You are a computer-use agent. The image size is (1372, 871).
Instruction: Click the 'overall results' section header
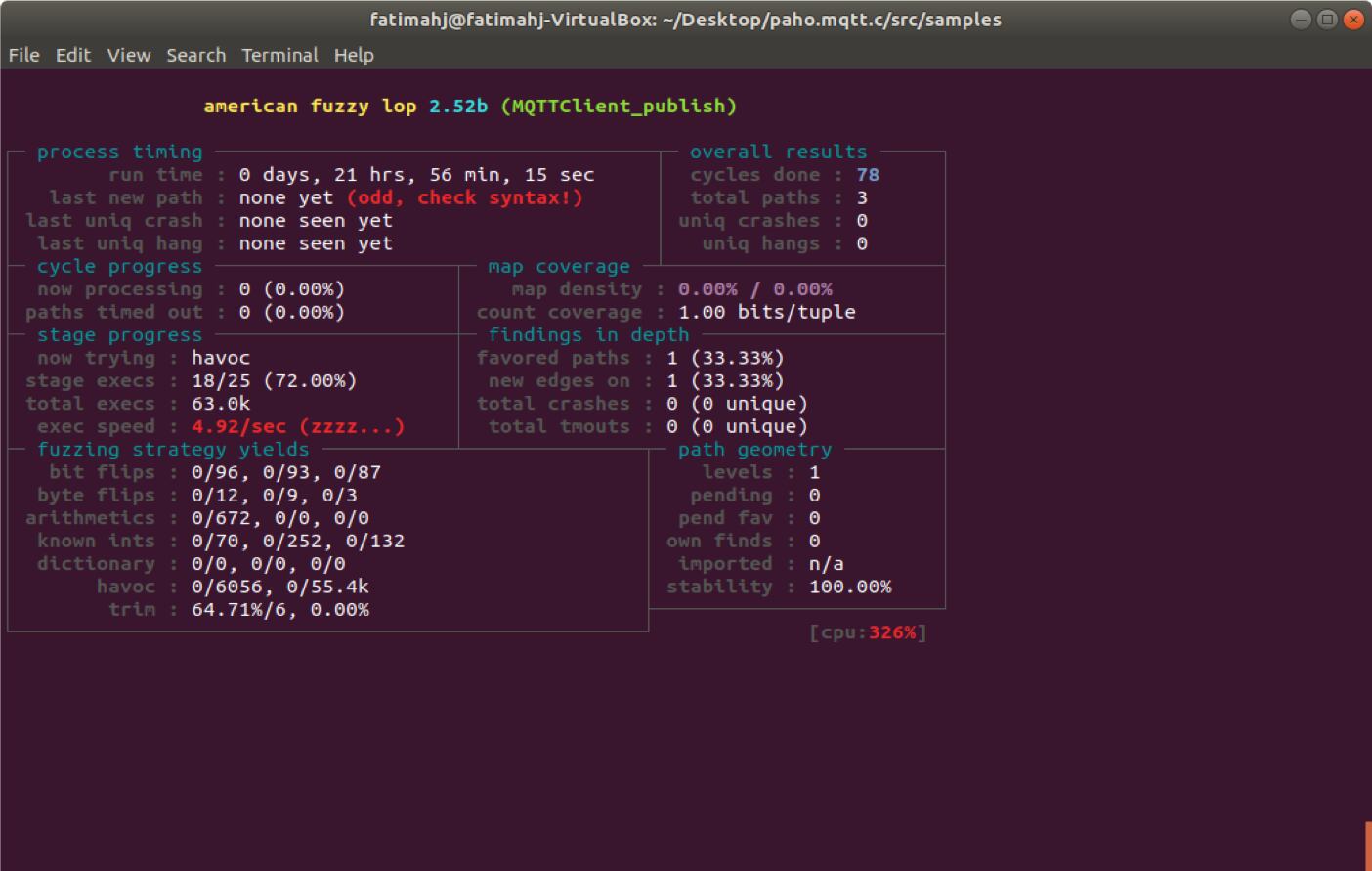(x=778, y=152)
